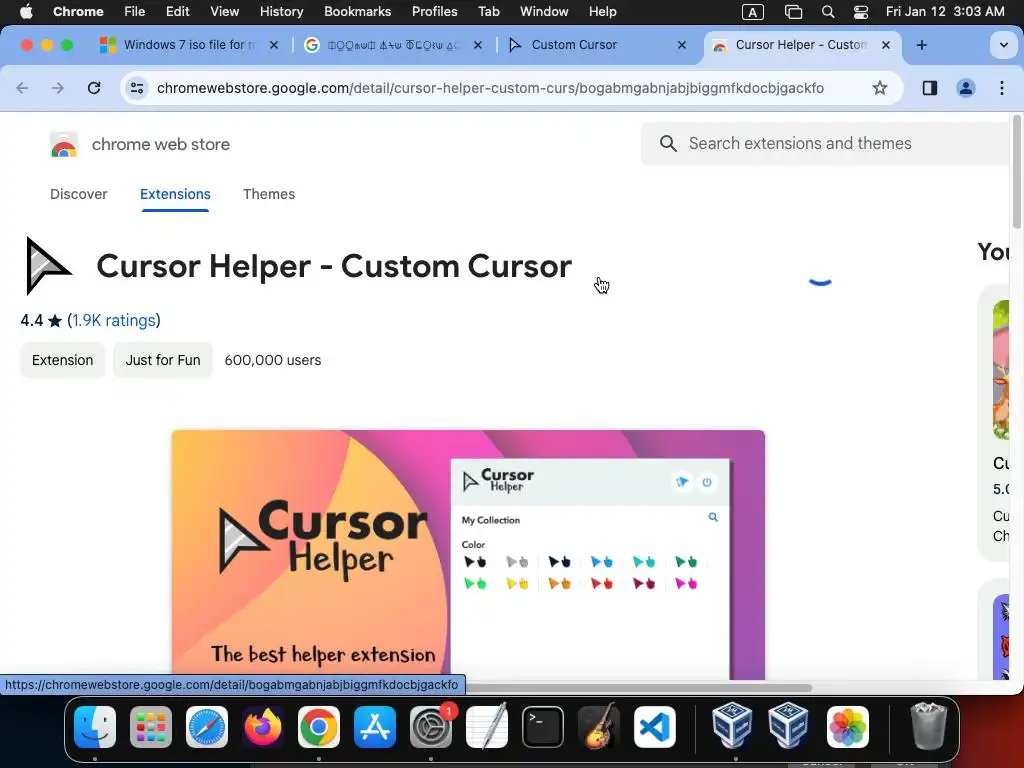This screenshot has height=768, width=1024.
Task: Open Visual Studio Code from the Dock
Action: pyautogui.click(x=655, y=726)
